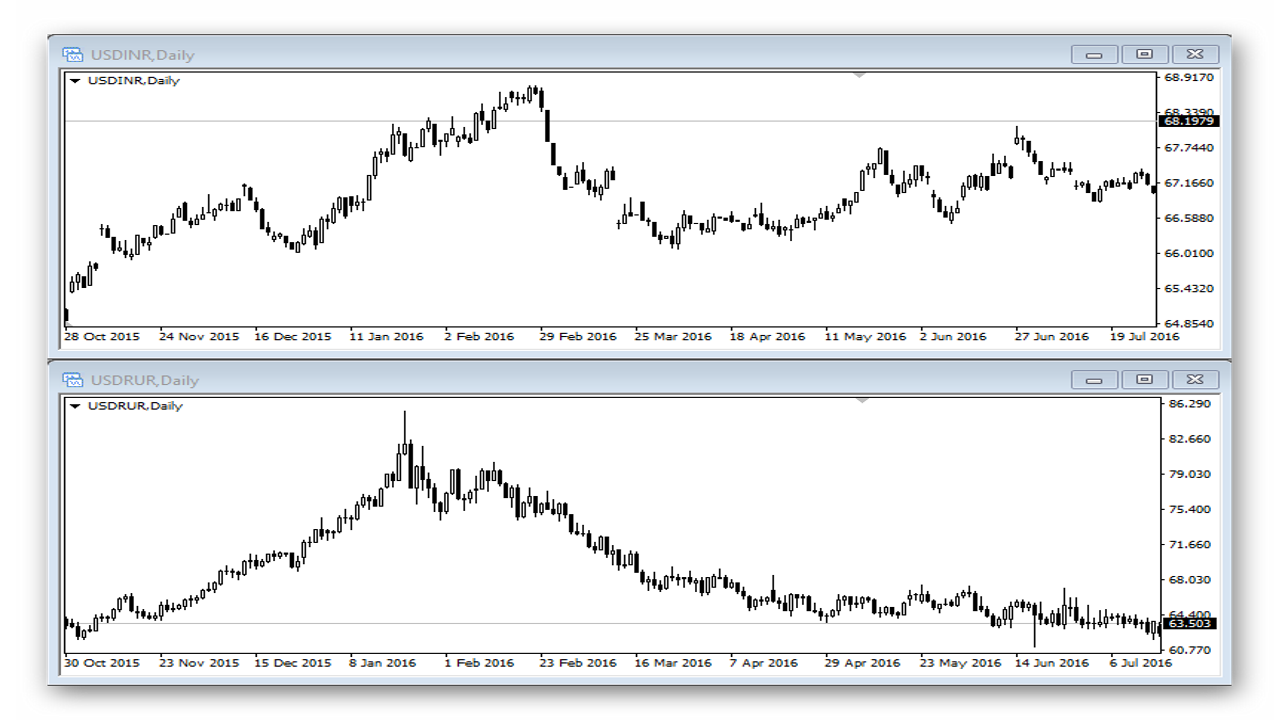The image size is (1279, 720).
Task: Click the 8 Jan 2016 date on USDRUR axis
Action: [382, 663]
